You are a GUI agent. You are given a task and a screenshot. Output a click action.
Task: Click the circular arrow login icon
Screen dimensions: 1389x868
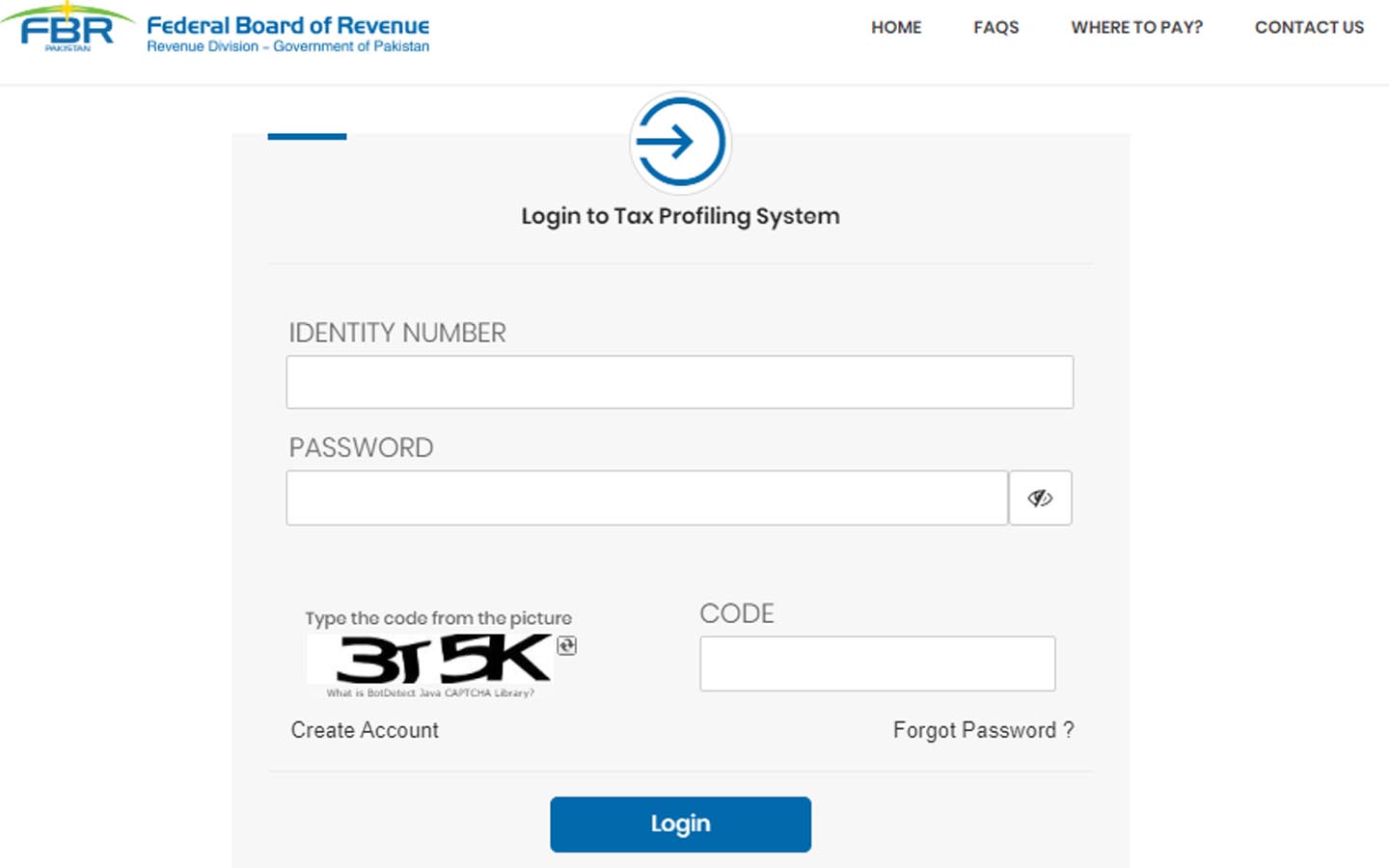(x=680, y=141)
